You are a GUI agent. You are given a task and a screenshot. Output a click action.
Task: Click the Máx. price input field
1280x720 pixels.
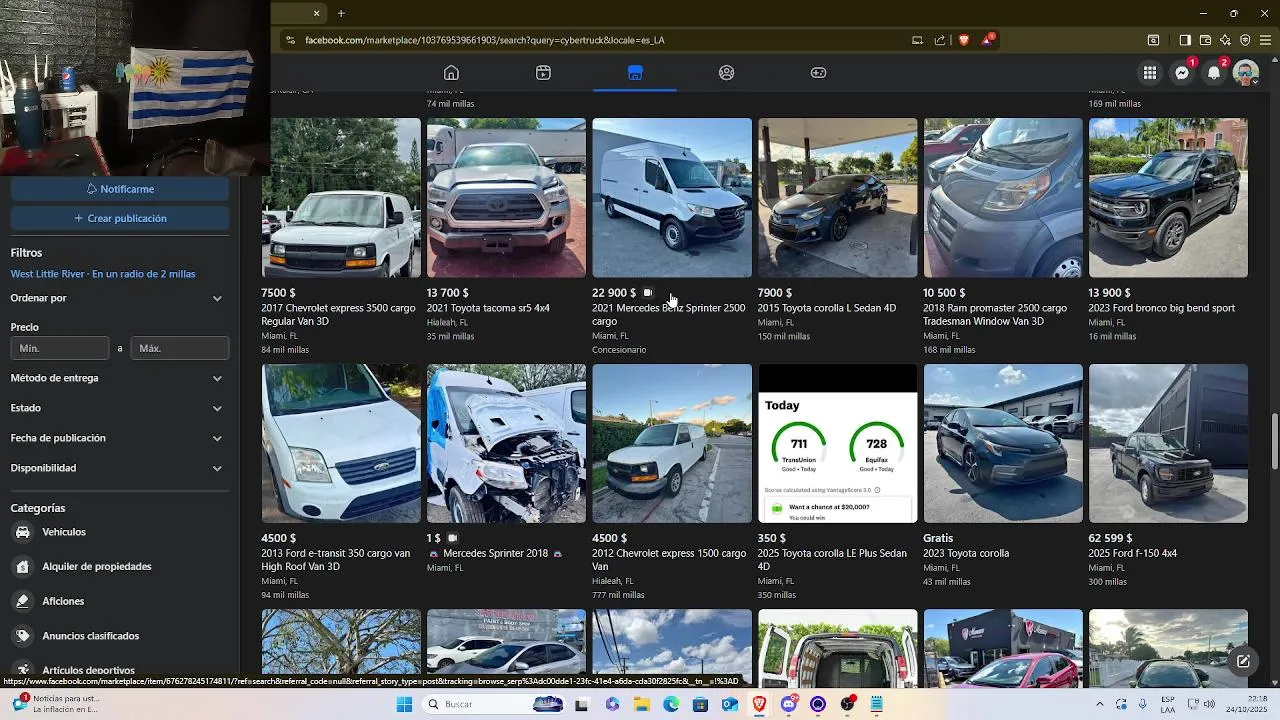point(180,348)
